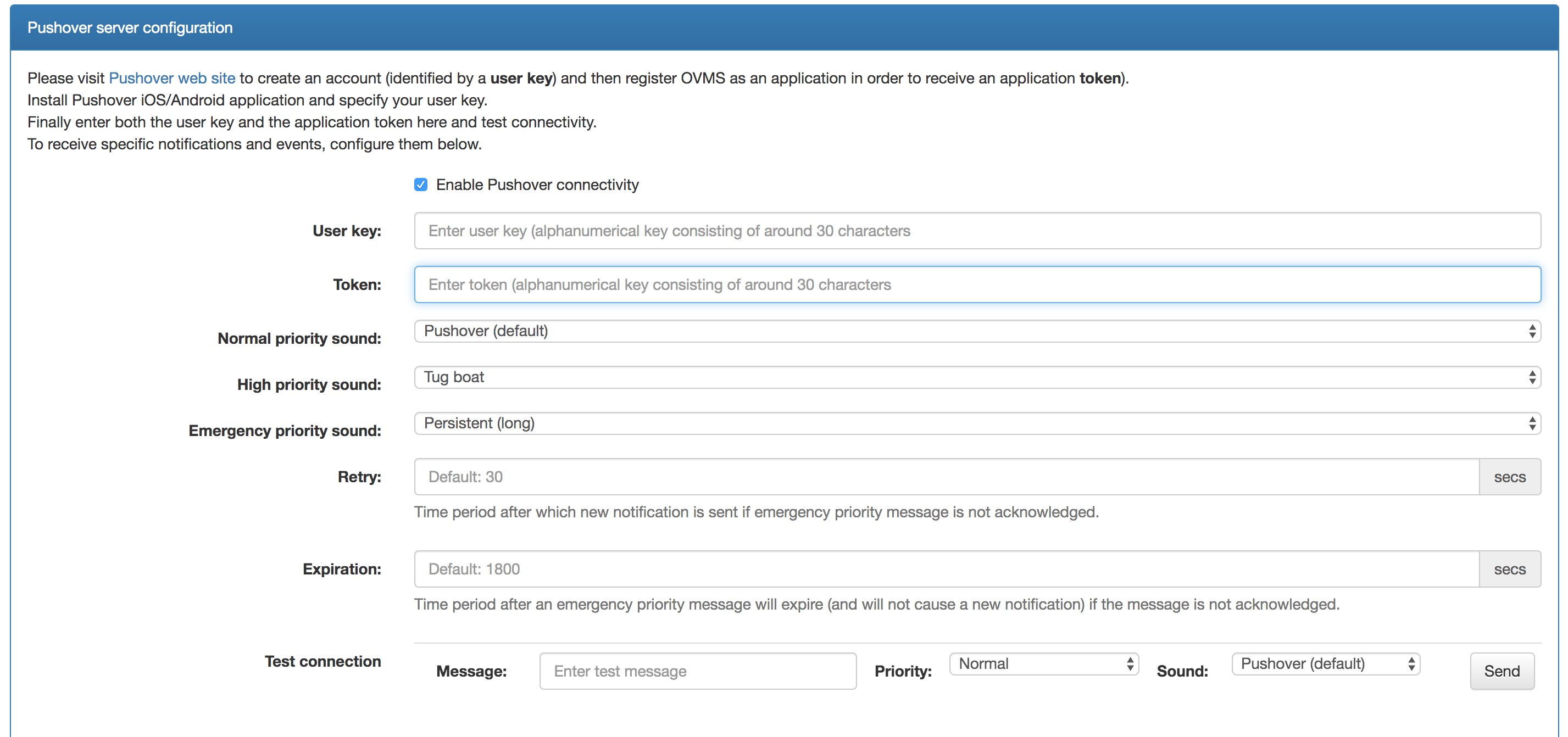Open the Pushover web site link
Viewport: 1568px width, 737px height.
coord(171,78)
